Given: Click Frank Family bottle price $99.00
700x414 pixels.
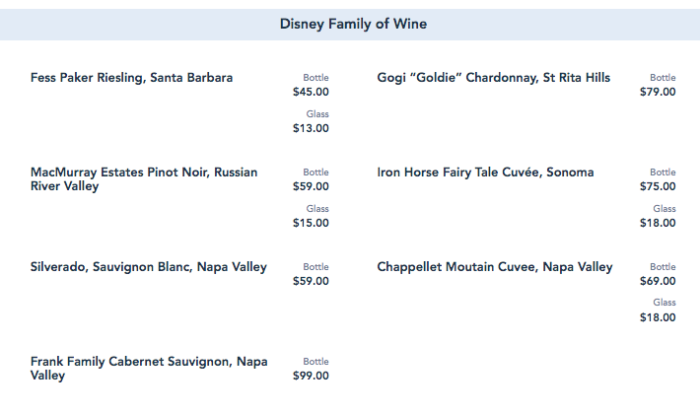Looking at the screenshot, I should 310,376.
